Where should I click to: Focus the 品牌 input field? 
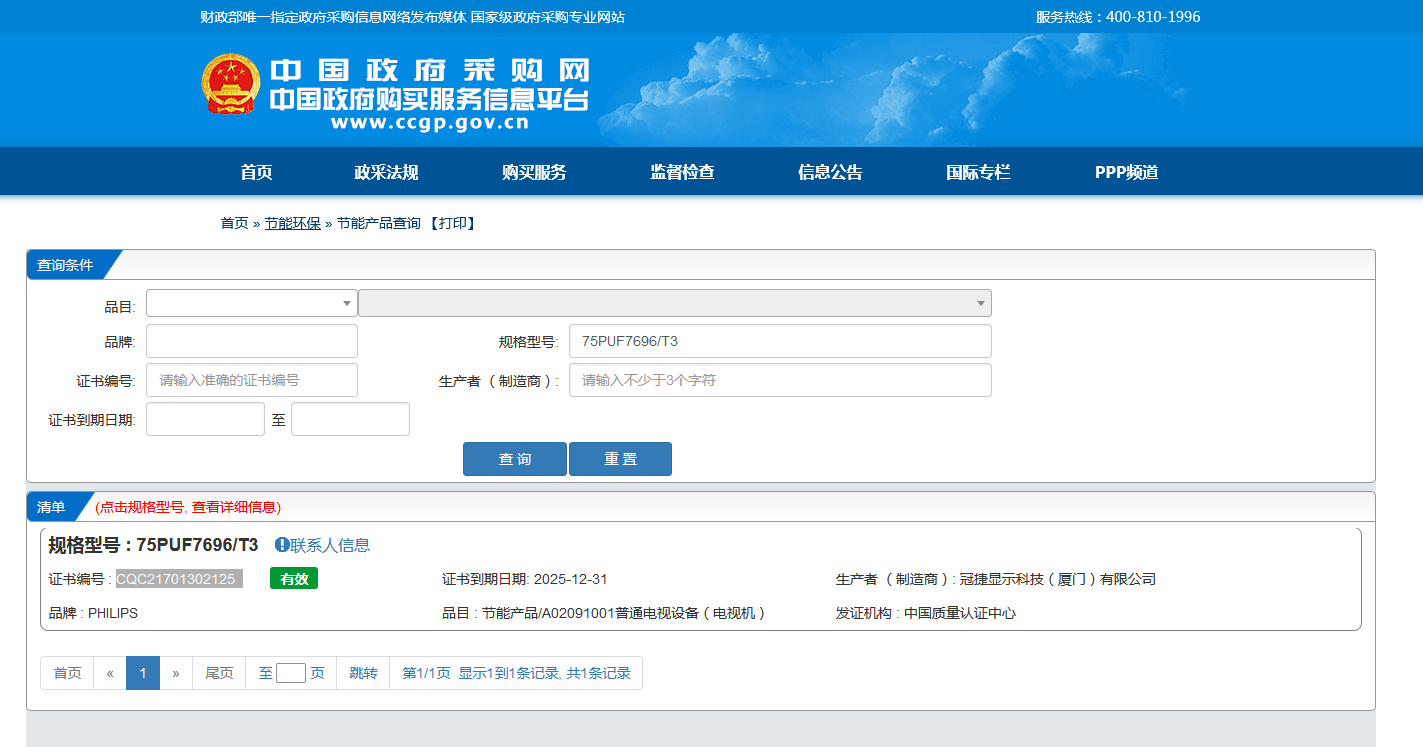(x=252, y=341)
